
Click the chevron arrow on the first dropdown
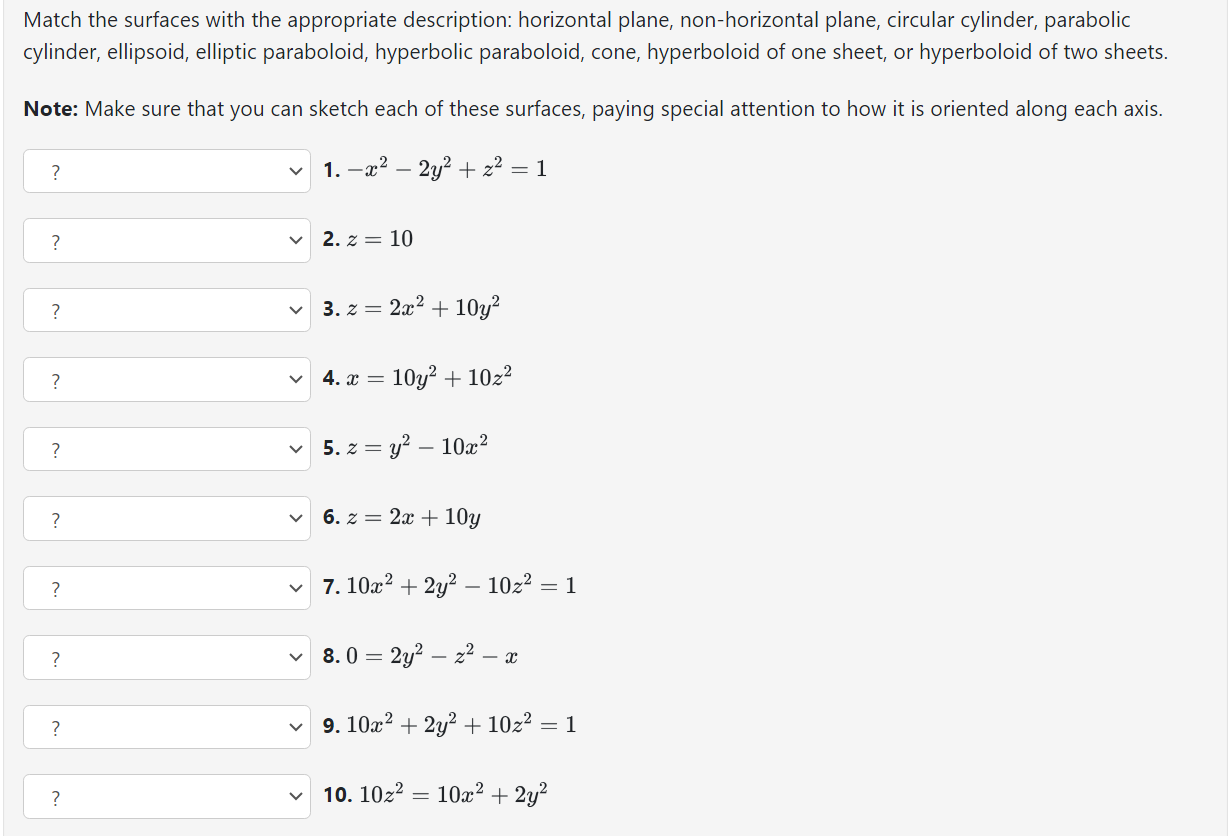click(x=295, y=171)
